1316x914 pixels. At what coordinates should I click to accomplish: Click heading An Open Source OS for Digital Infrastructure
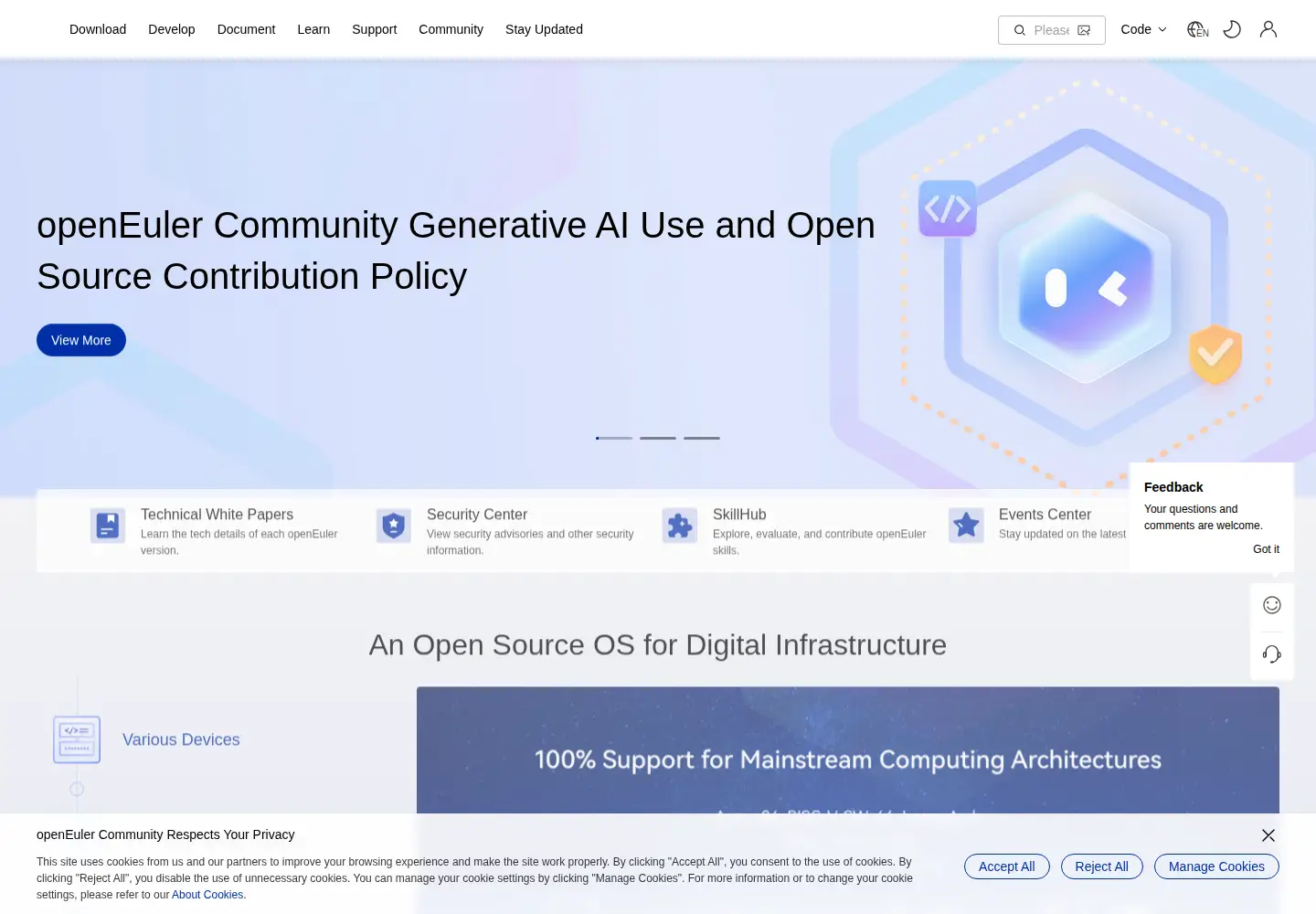coord(658,645)
